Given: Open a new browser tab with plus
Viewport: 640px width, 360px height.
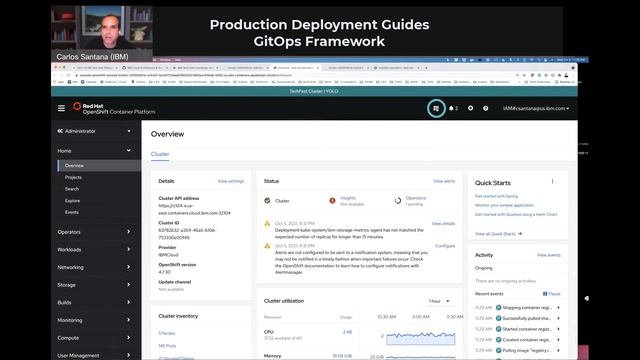Looking at the screenshot, I should click(426, 68).
